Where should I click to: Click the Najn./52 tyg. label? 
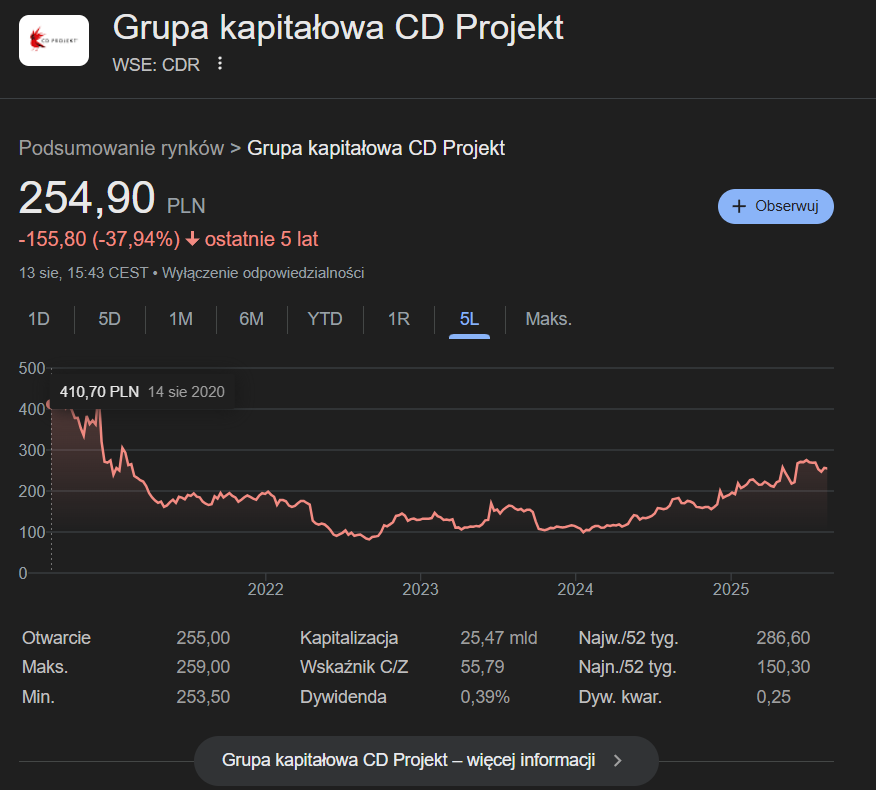[627, 667]
